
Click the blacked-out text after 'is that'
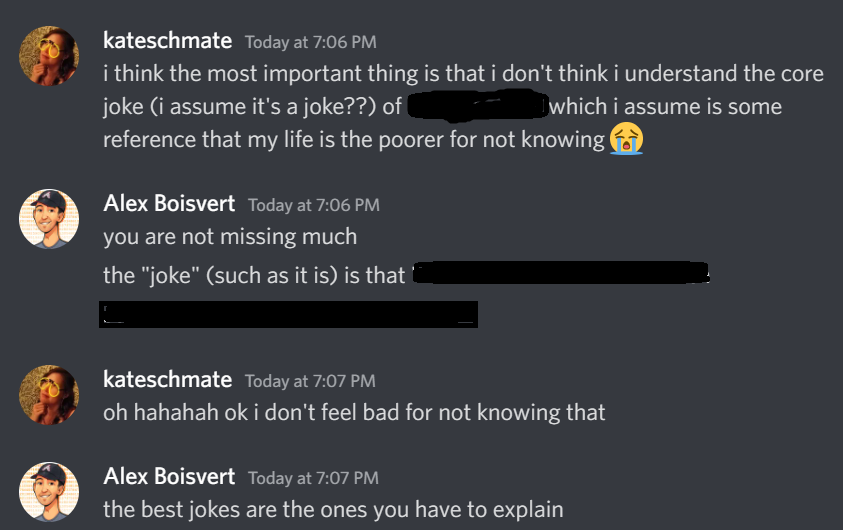[x=561, y=273]
